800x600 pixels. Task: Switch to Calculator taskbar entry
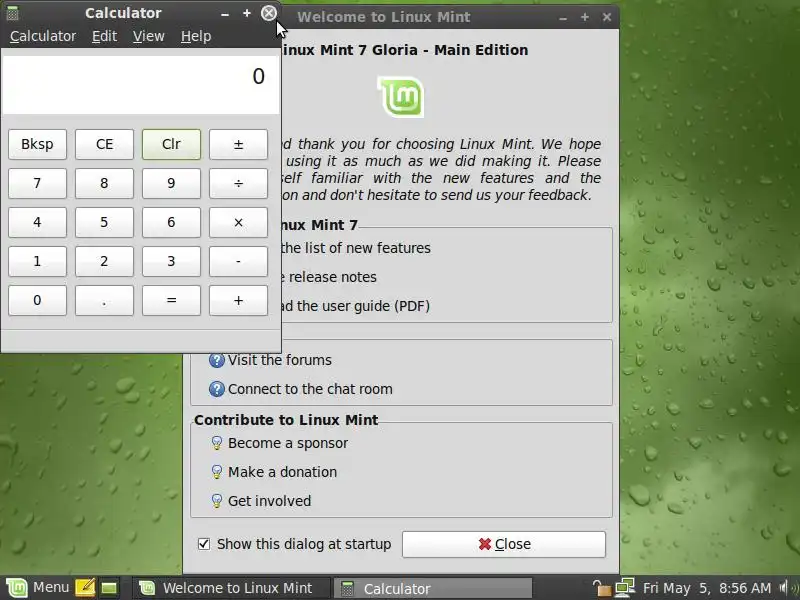pyautogui.click(x=434, y=588)
